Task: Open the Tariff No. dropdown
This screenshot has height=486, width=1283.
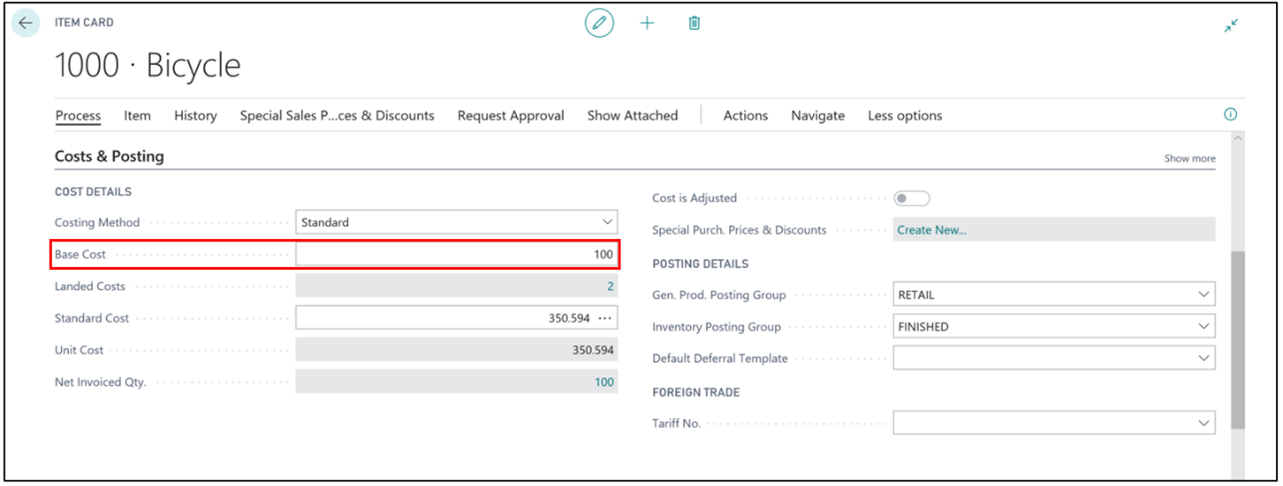Action: click(x=1053, y=424)
